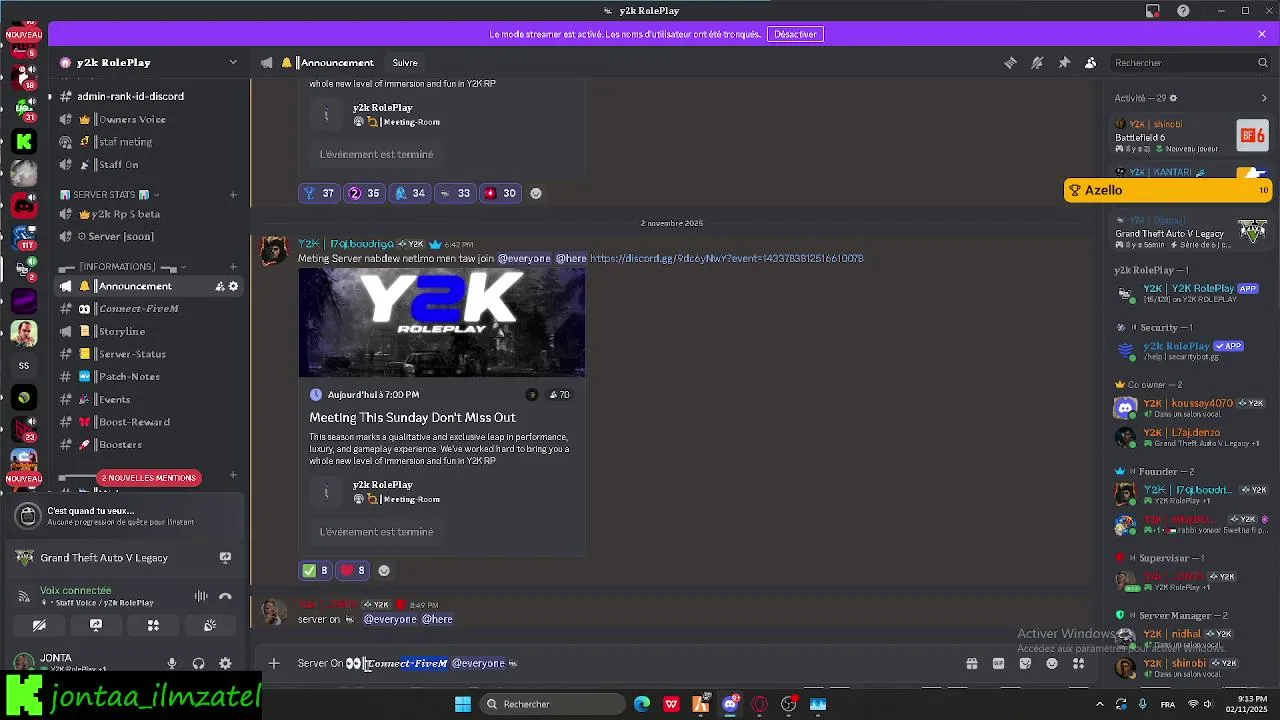This screenshot has height=720, width=1280.
Task: Click the Suivre follow button
Action: pos(405,63)
